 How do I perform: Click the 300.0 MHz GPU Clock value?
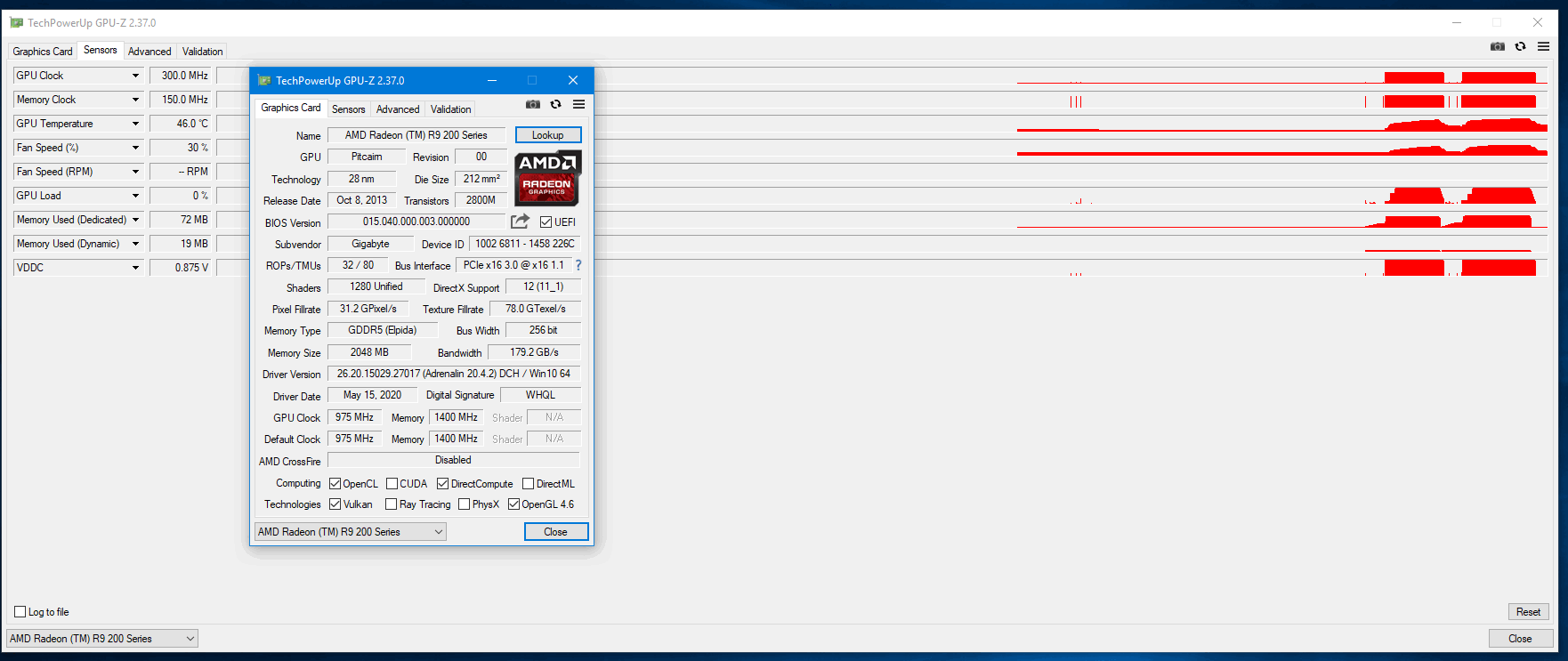(x=181, y=76)
